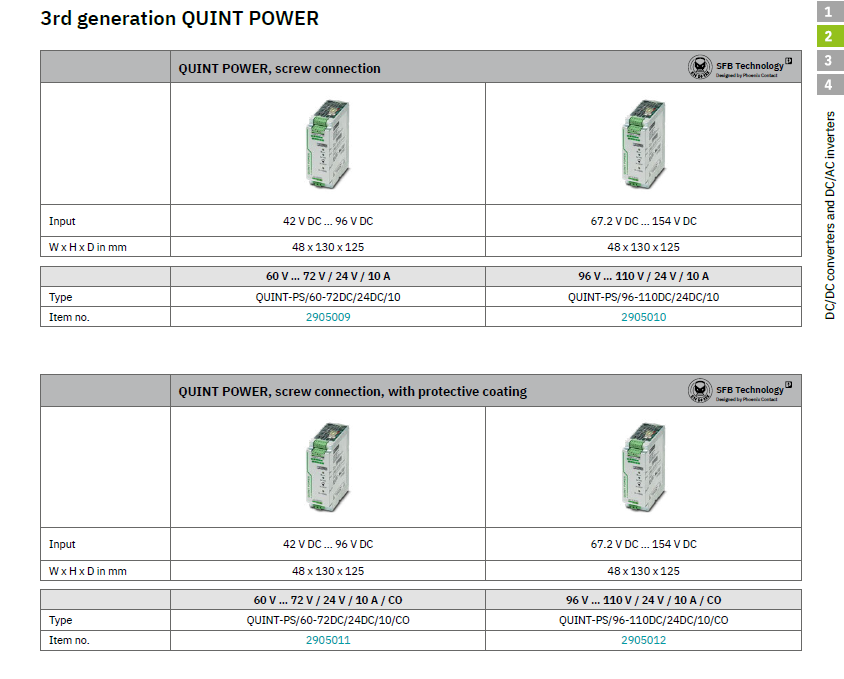This screenshot has height=679, width=844.
Task: Click column header 60 V ... 72 V / 24 V / 10 A / CO
Action: 328,600
